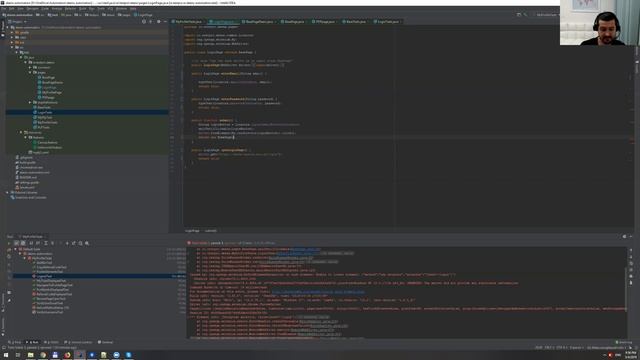
Task: Click Git branch widget in status bar
Action: click(x=606, y=348)
